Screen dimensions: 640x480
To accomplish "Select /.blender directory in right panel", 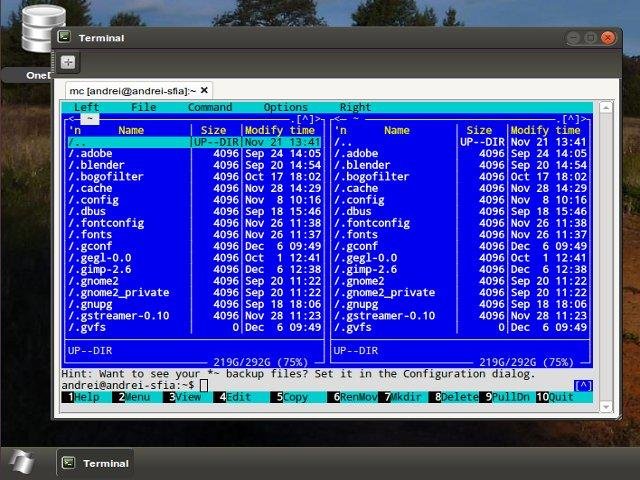I will click(362, 165).
